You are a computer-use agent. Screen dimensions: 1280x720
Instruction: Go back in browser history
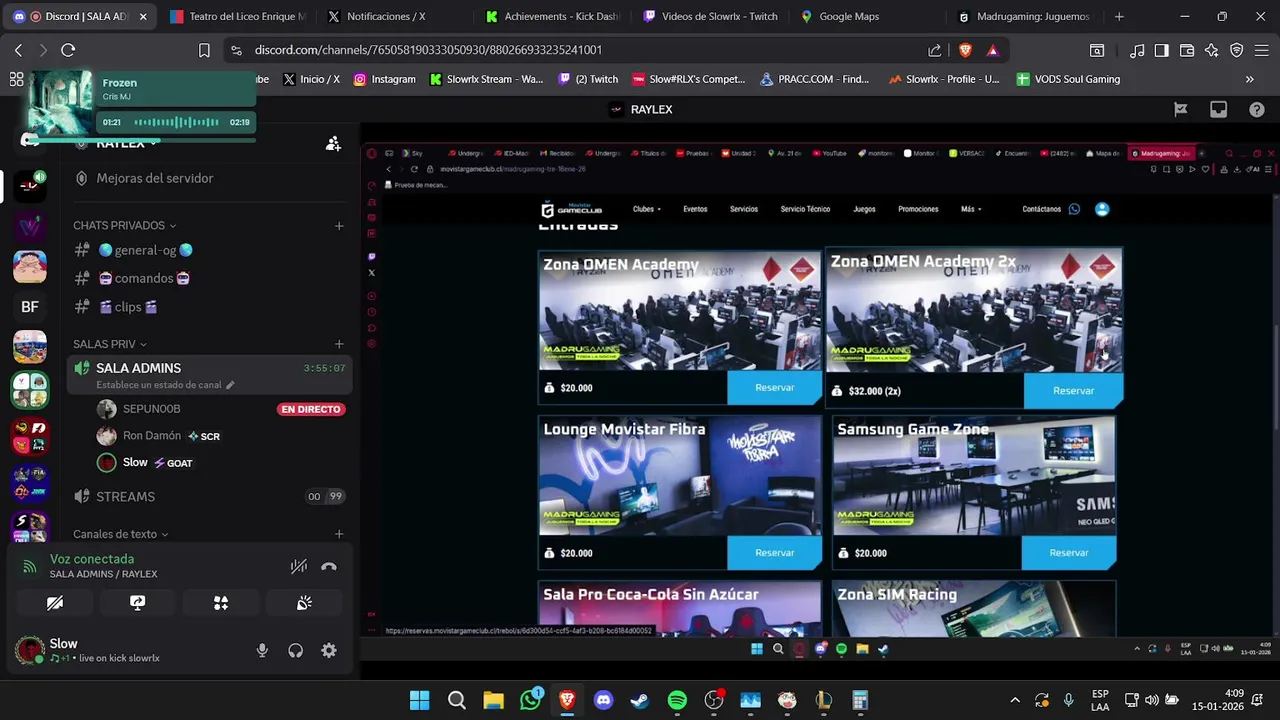18,50
